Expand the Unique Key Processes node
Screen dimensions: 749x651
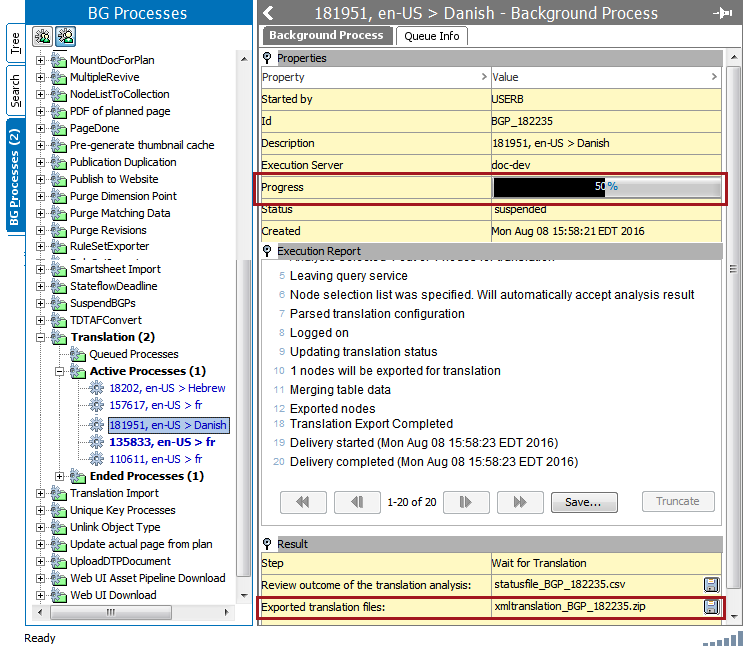pos(41,511)
